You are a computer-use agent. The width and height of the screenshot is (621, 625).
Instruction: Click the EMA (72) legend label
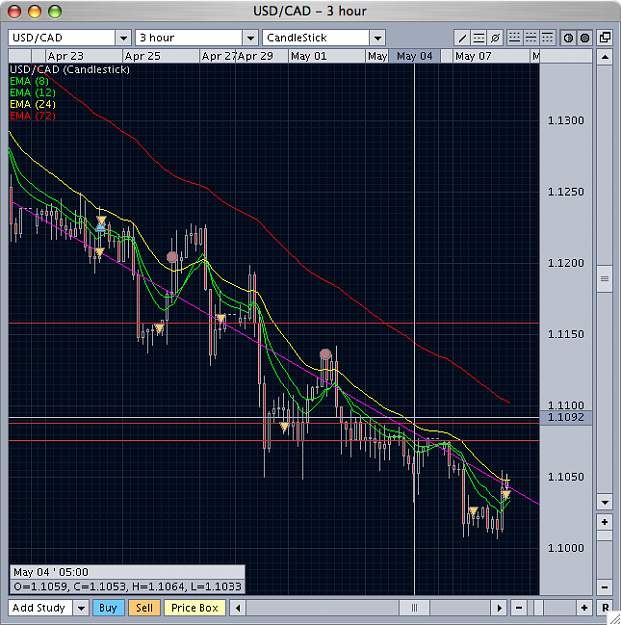33,116
